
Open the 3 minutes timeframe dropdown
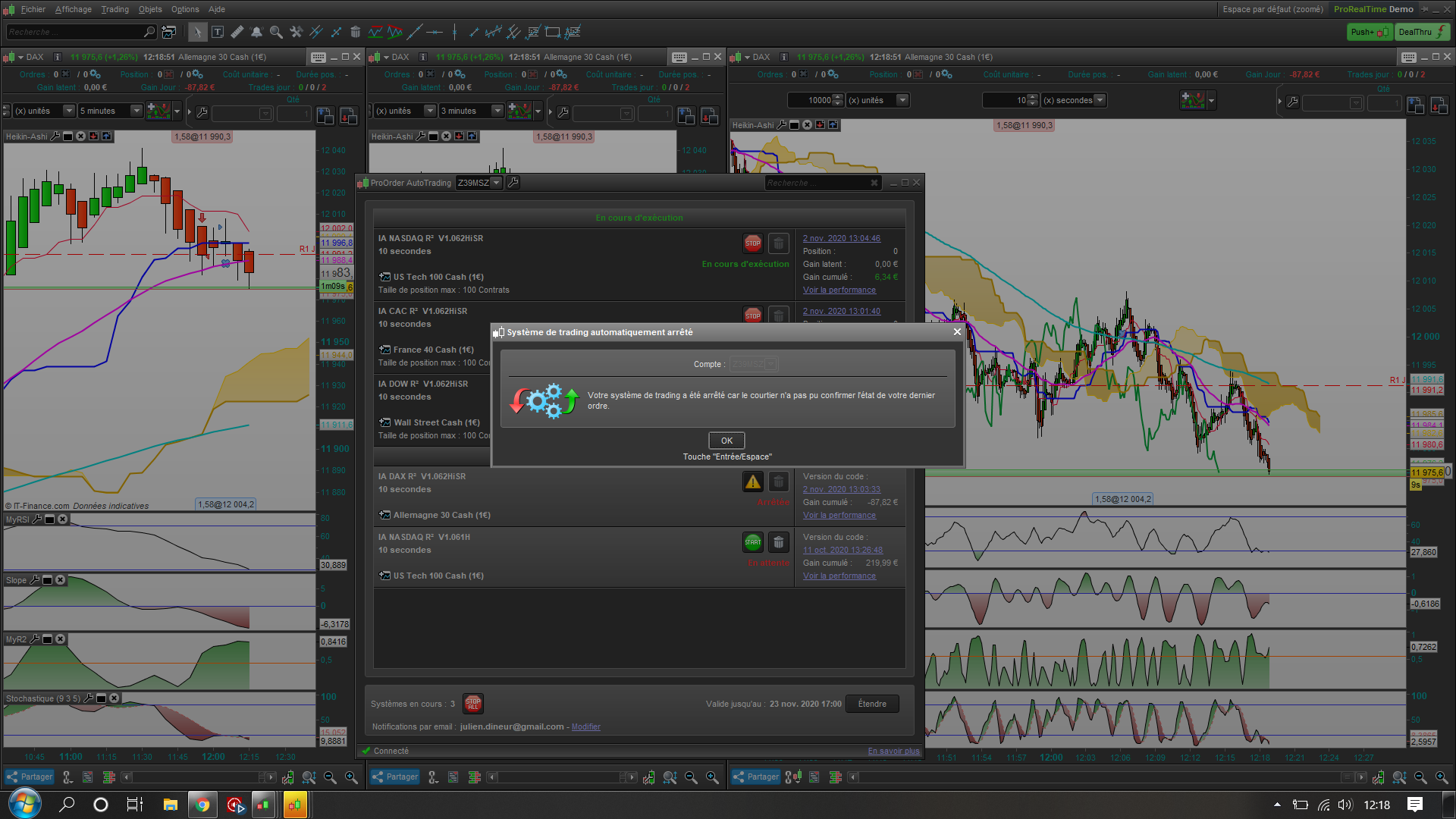point(497,111)
